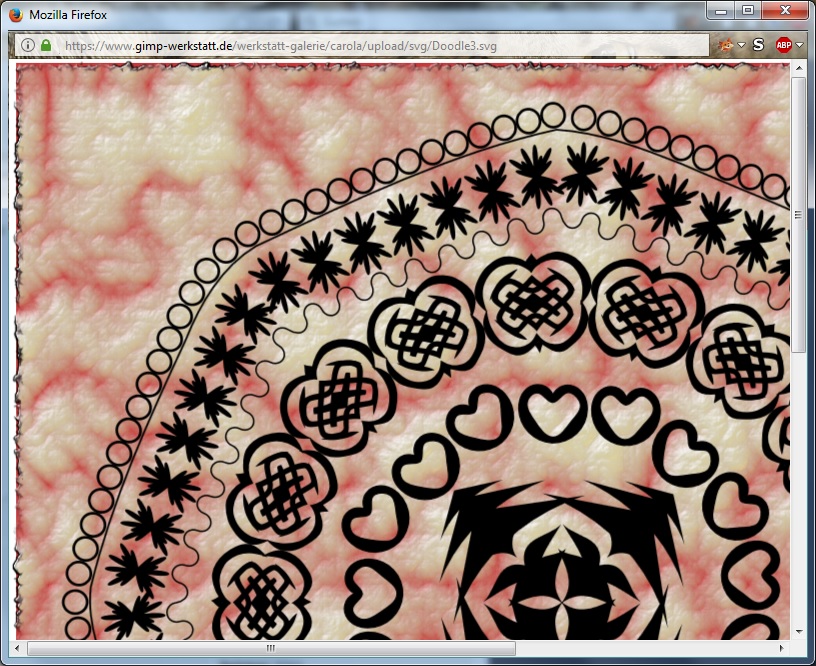Click the S extension icon
The width and height of the screenshot is (816, 666).
tap(758, 45)
